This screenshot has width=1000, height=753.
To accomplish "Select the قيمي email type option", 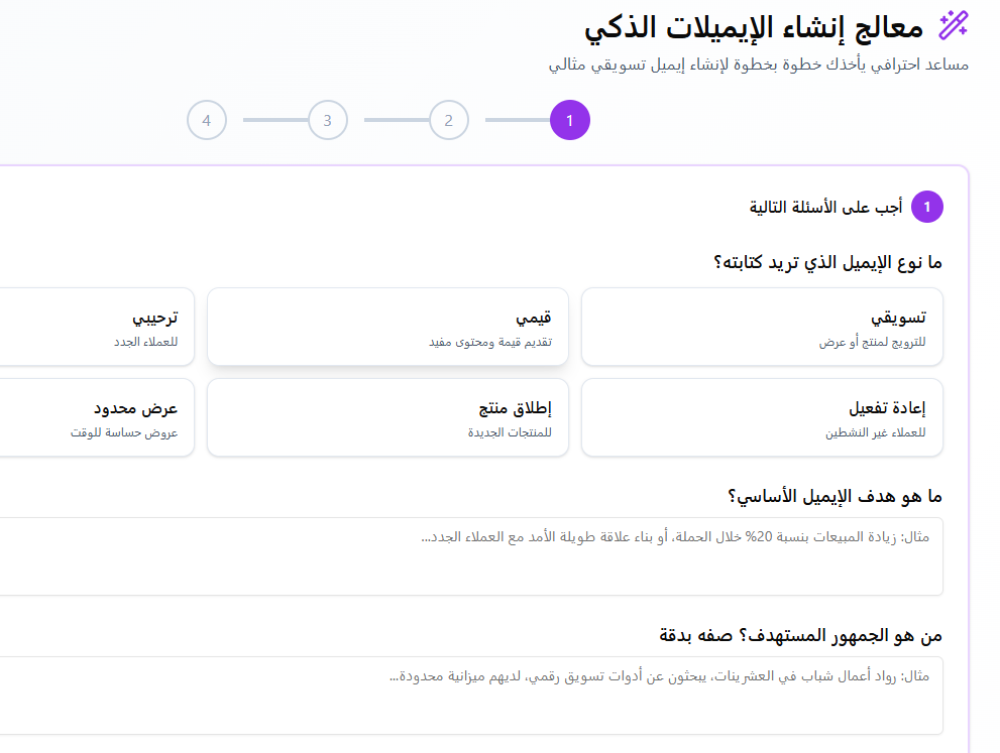I will (x=388, y=327).
